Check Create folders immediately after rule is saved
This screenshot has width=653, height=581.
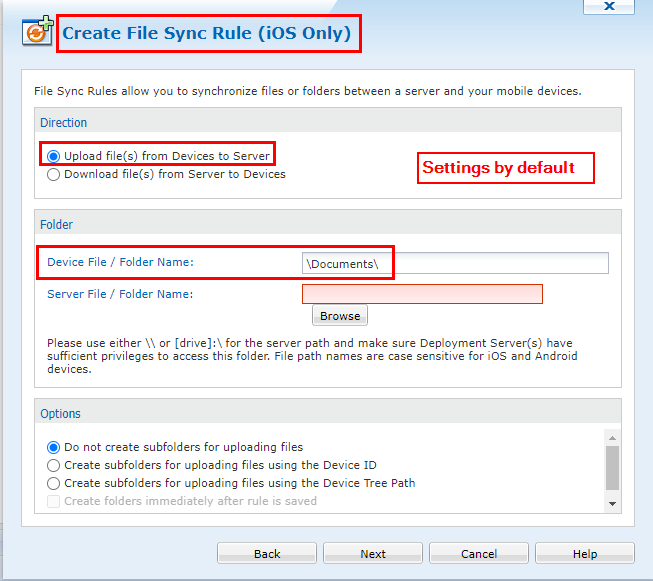click(54, 501)
